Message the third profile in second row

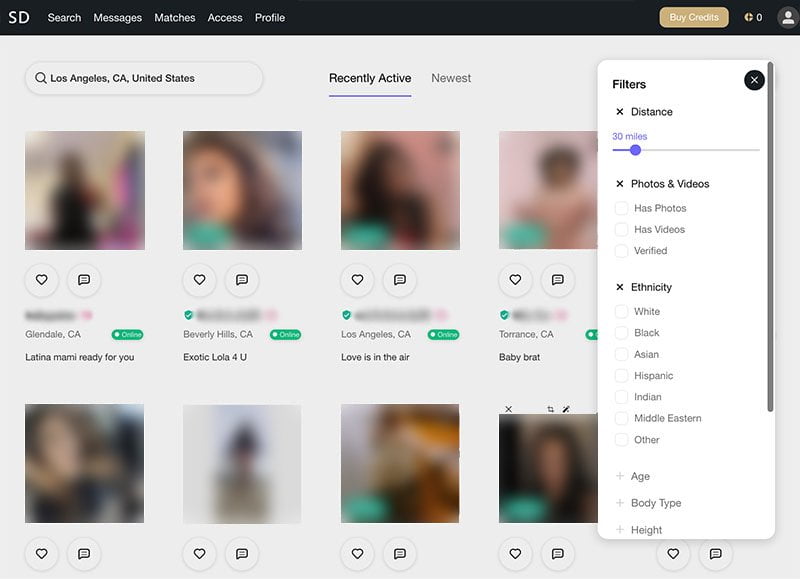400,553
